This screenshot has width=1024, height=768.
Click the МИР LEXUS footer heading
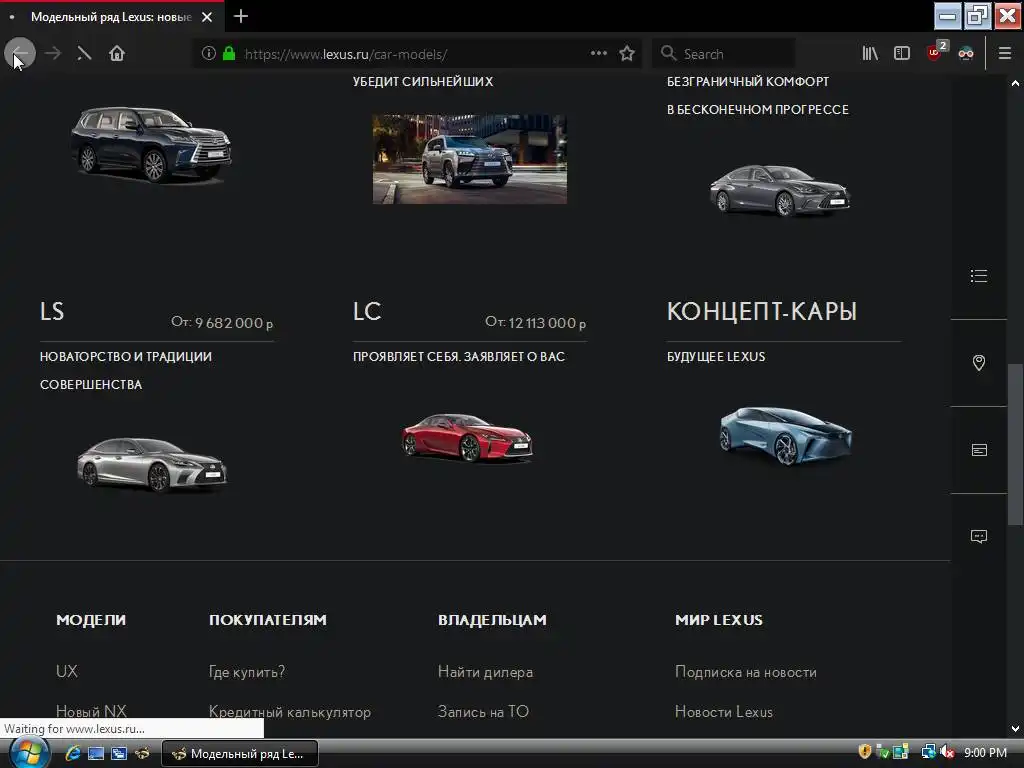point(718,620)
